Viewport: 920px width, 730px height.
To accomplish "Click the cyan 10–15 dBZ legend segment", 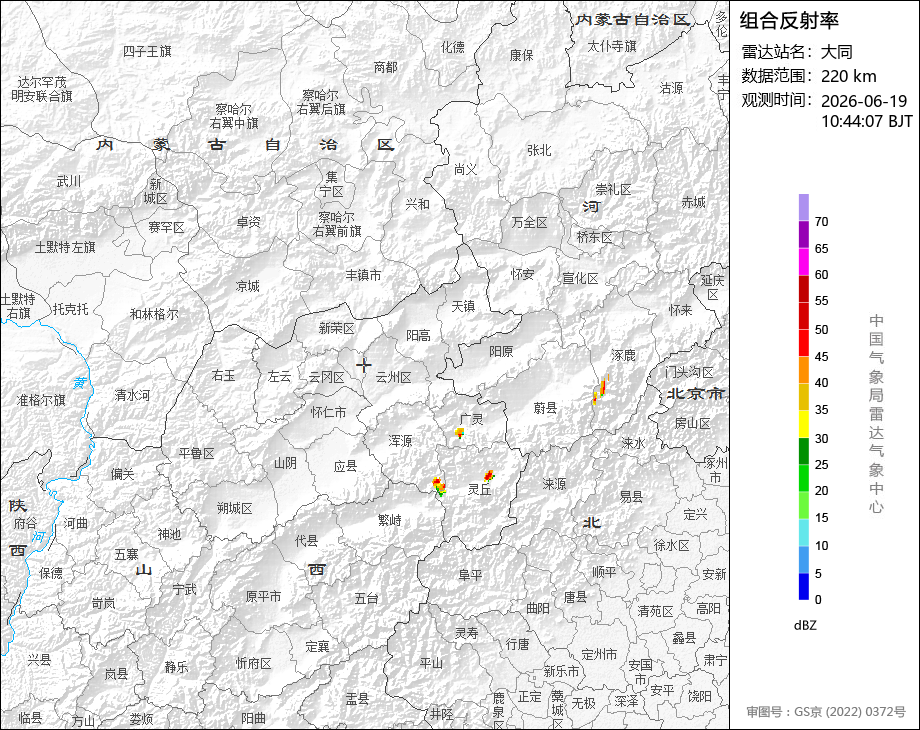I will coord(804,532).
